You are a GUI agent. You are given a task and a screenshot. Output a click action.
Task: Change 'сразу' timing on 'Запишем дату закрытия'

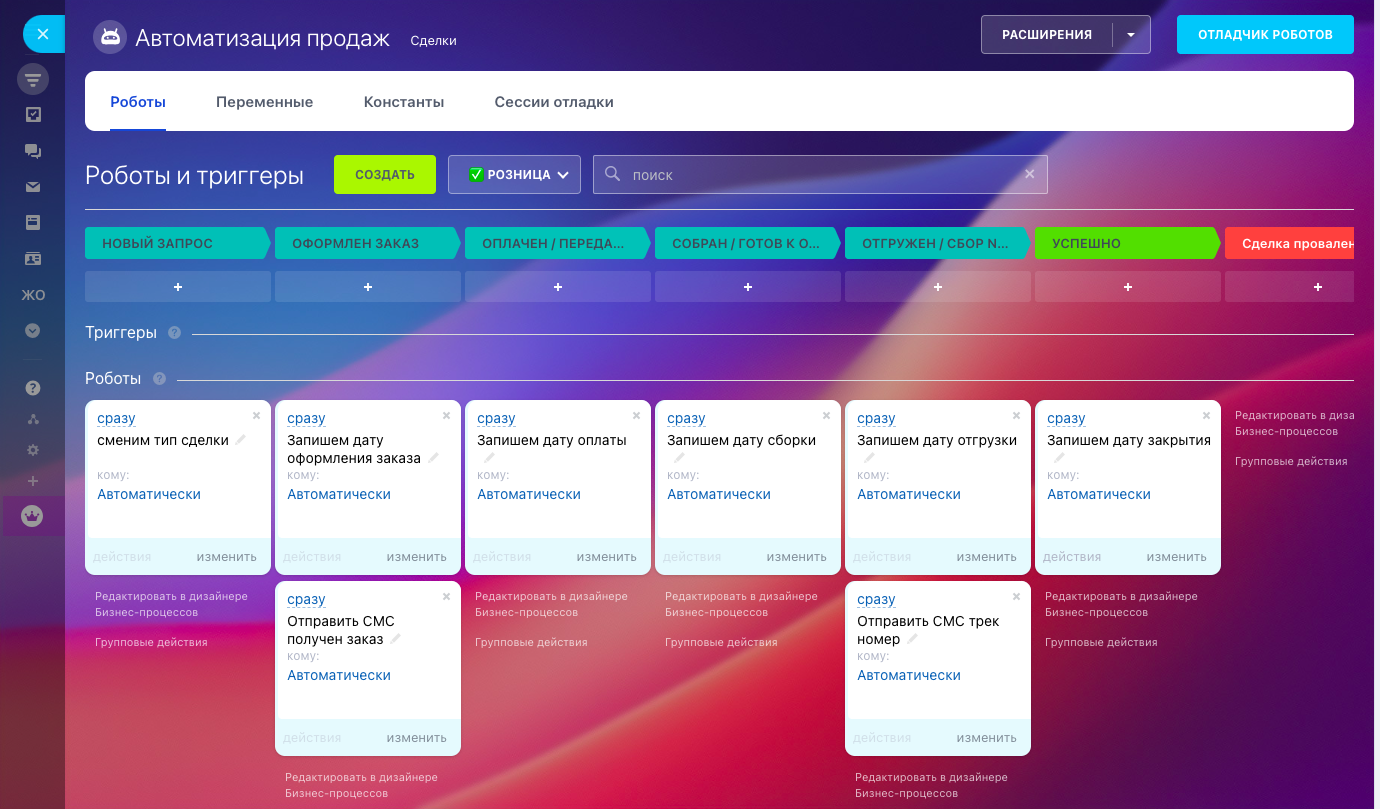(x=1066, y=418)
